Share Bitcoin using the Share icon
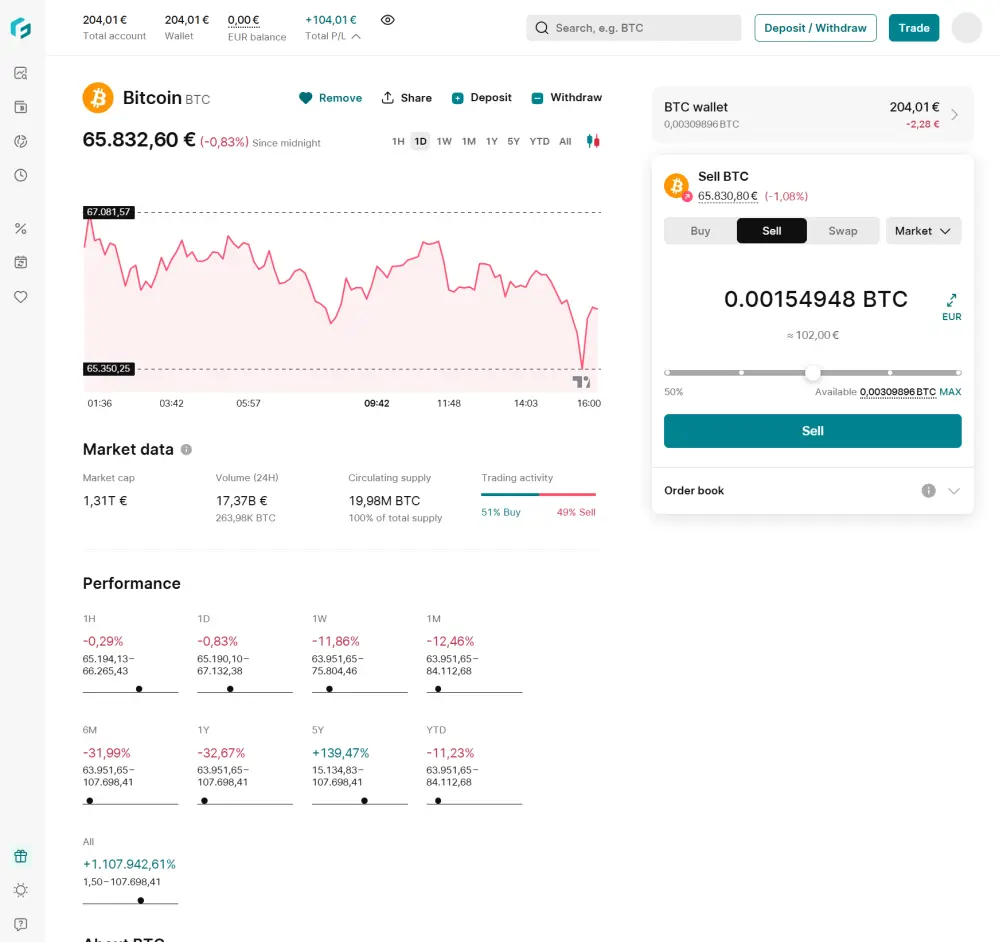The height and width of the screenshot is (942, 1000). click(406, 97)
